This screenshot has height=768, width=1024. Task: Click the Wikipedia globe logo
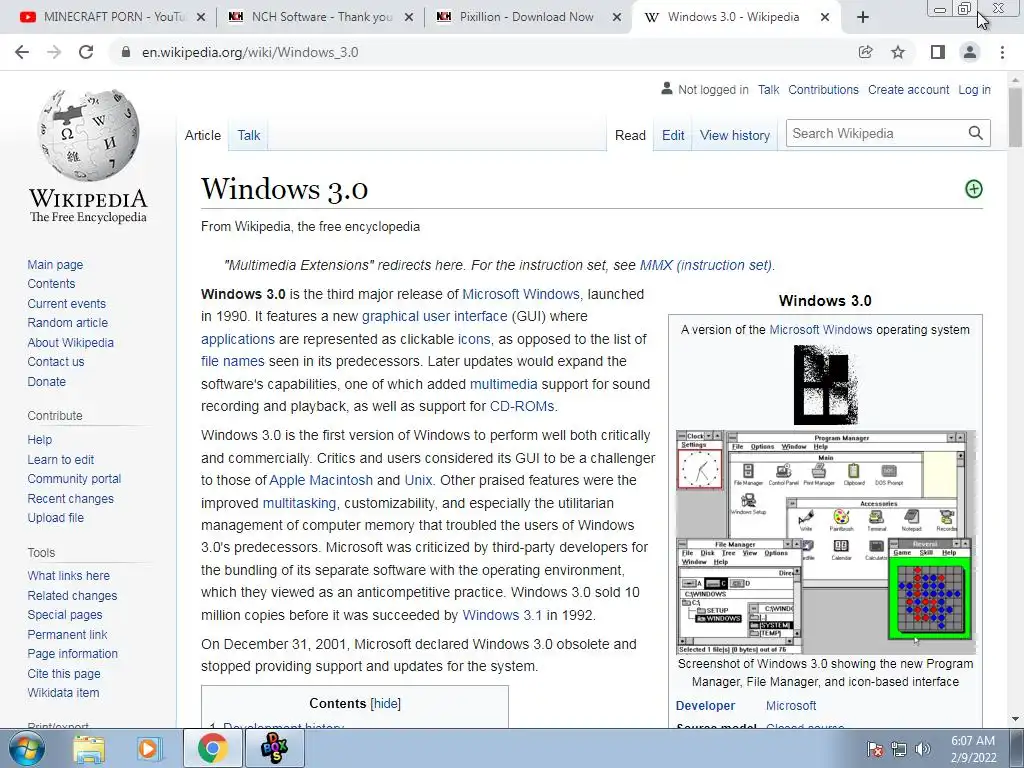coord(88,135)
